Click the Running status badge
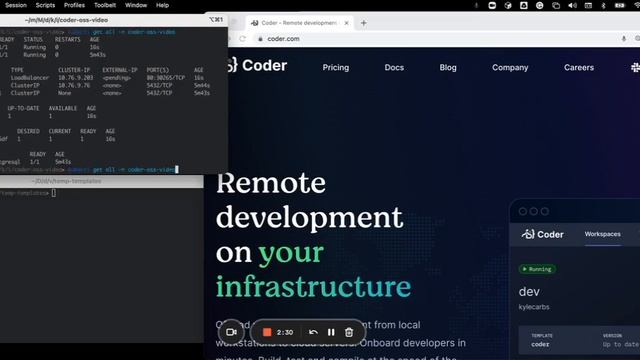Screen dimensions: 640x360 coord(537,269)
